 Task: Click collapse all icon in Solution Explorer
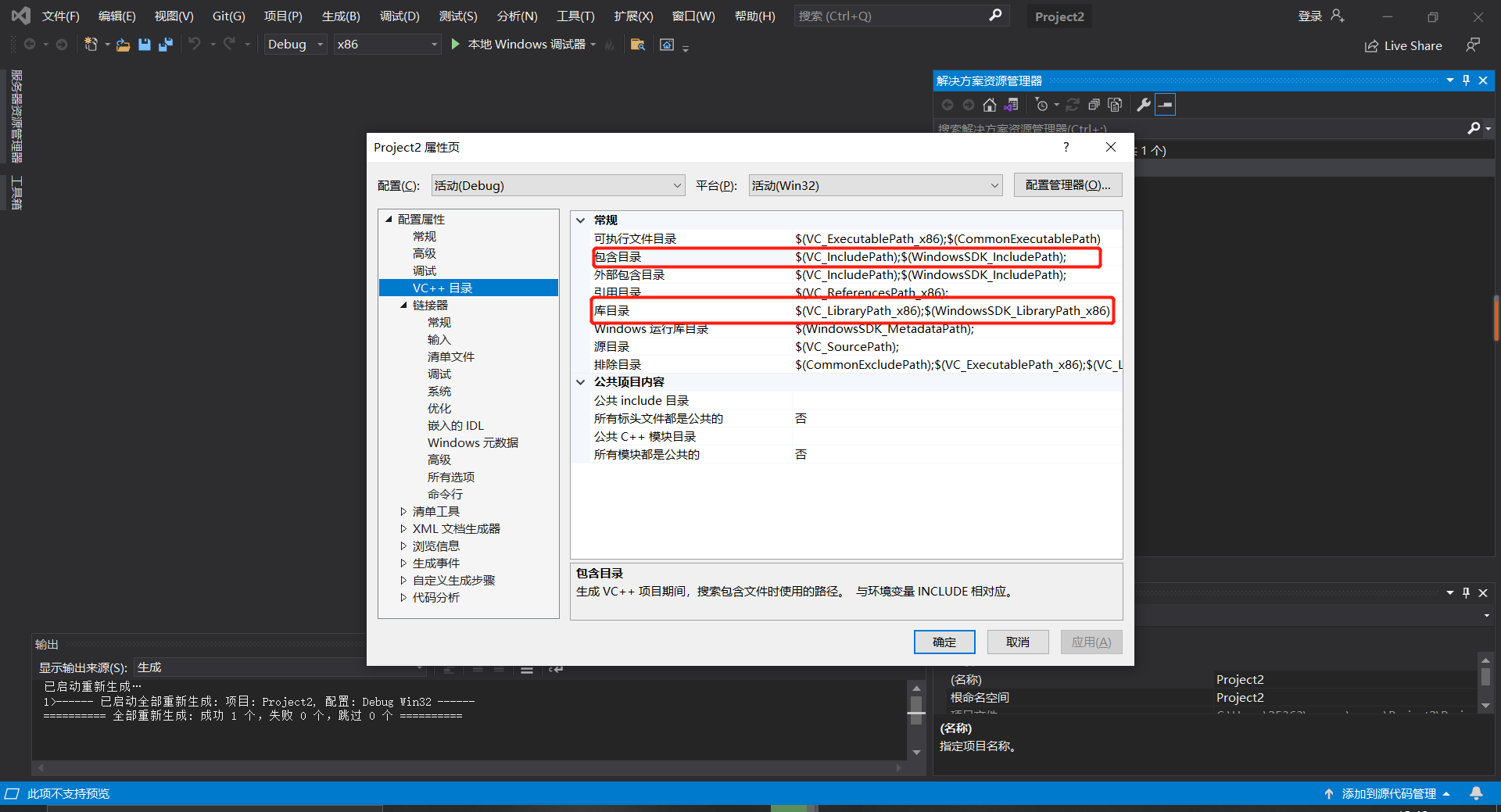point(1094,105)
